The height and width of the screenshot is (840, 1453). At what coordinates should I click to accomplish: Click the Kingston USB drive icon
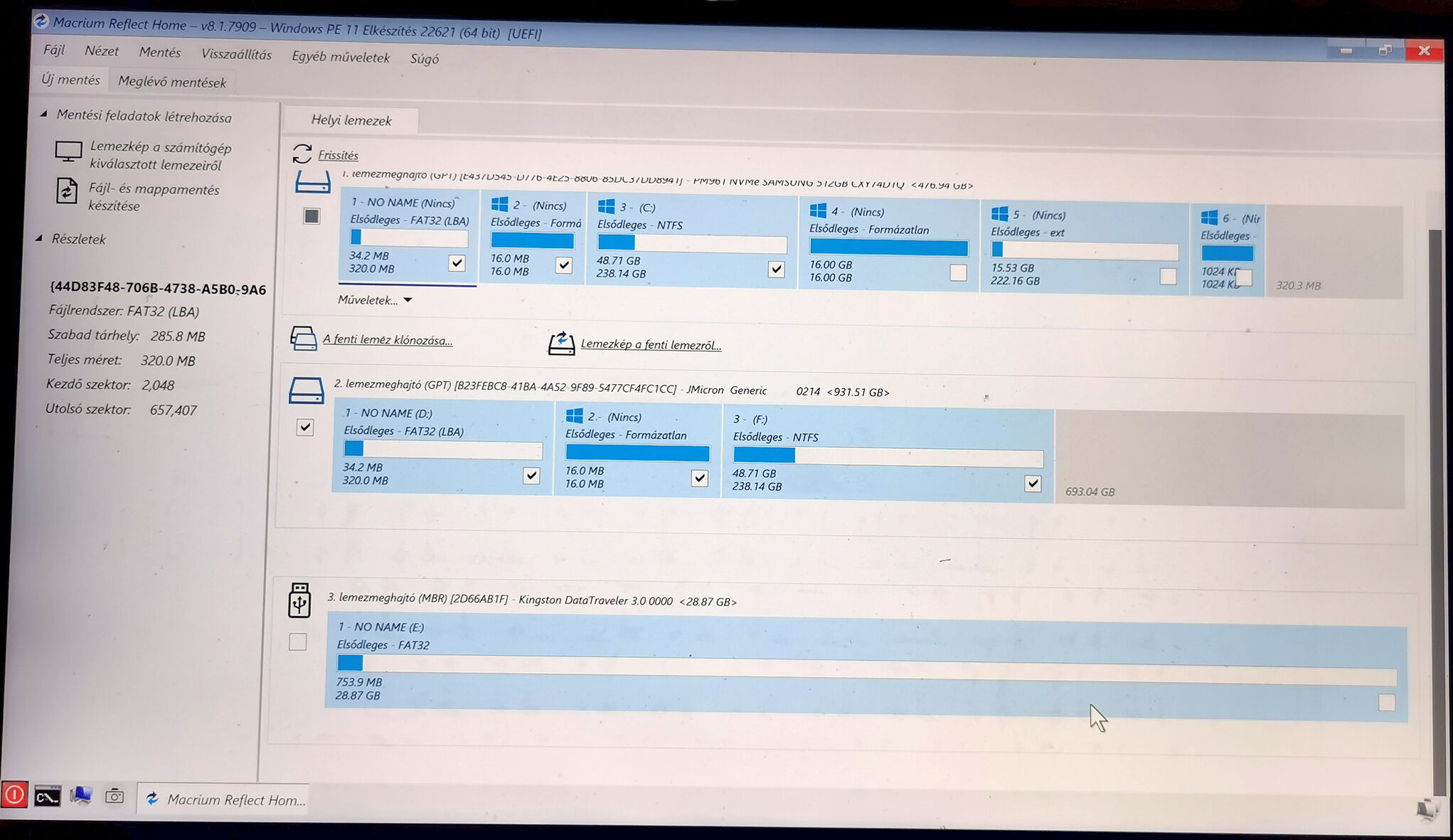(x=299, y=600)
